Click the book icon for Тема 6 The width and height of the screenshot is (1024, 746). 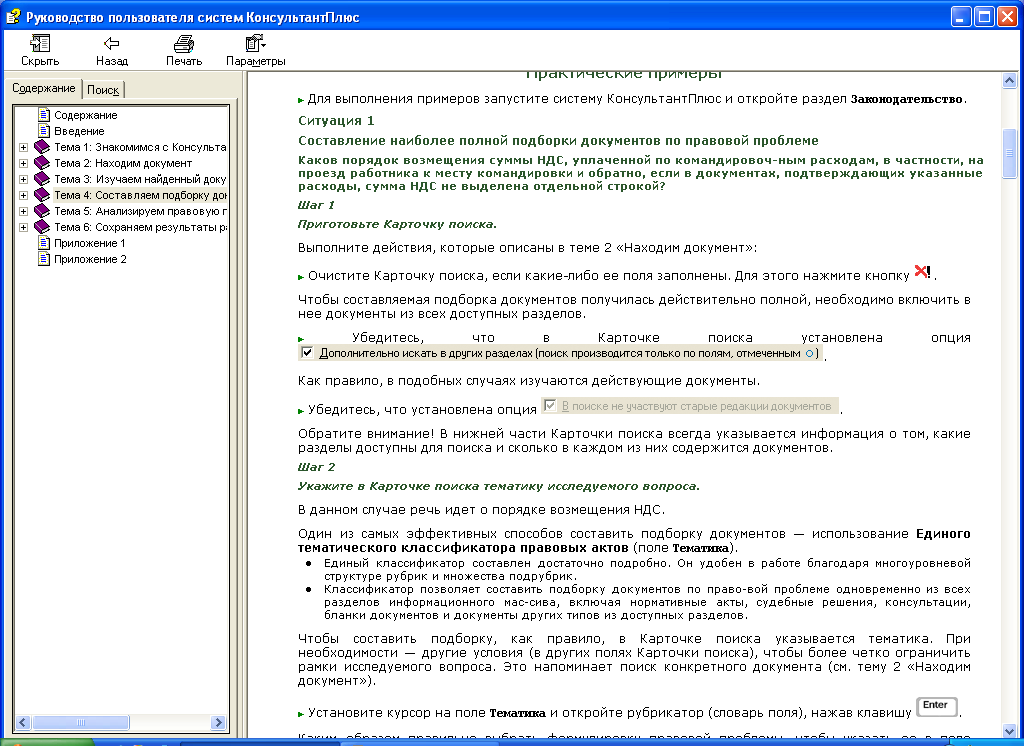(42, 227)
